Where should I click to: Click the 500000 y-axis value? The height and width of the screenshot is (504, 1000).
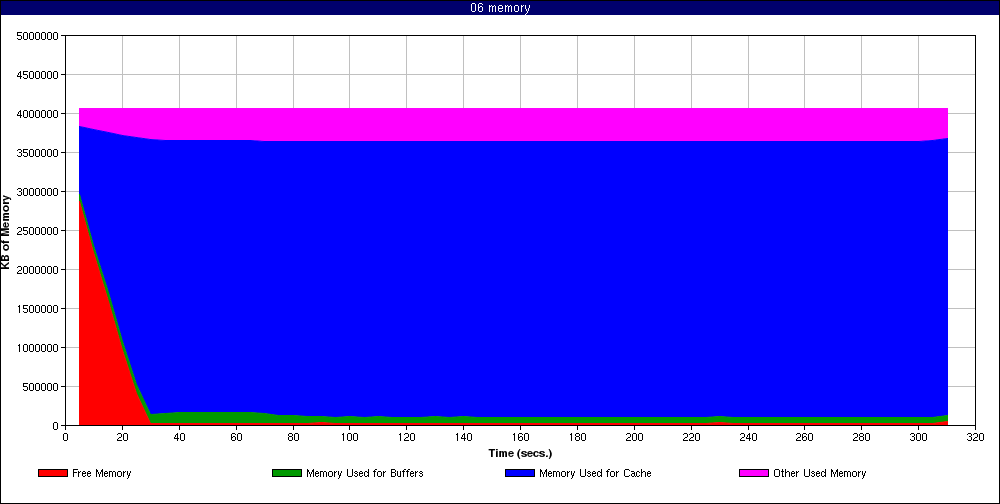[43, 387]
